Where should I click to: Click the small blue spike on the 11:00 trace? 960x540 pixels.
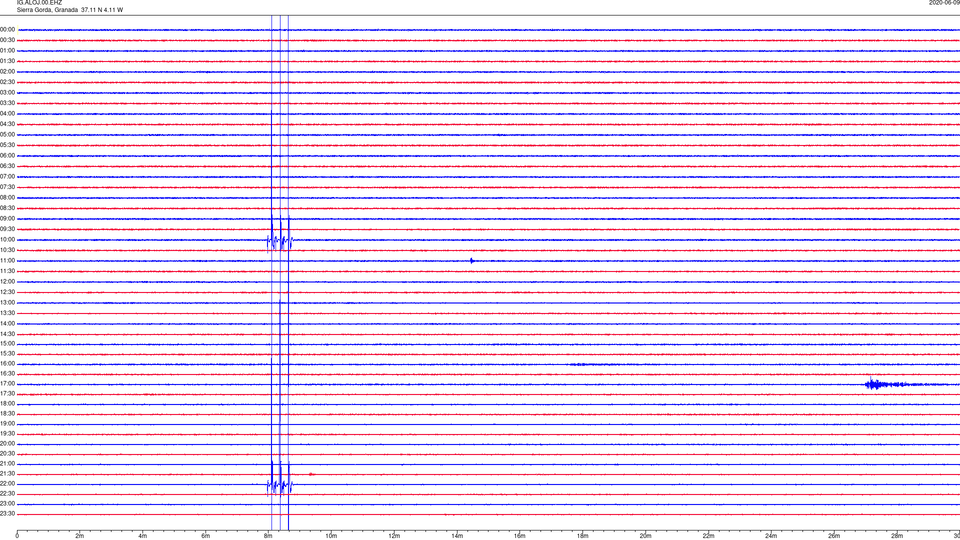click(471, 261)
